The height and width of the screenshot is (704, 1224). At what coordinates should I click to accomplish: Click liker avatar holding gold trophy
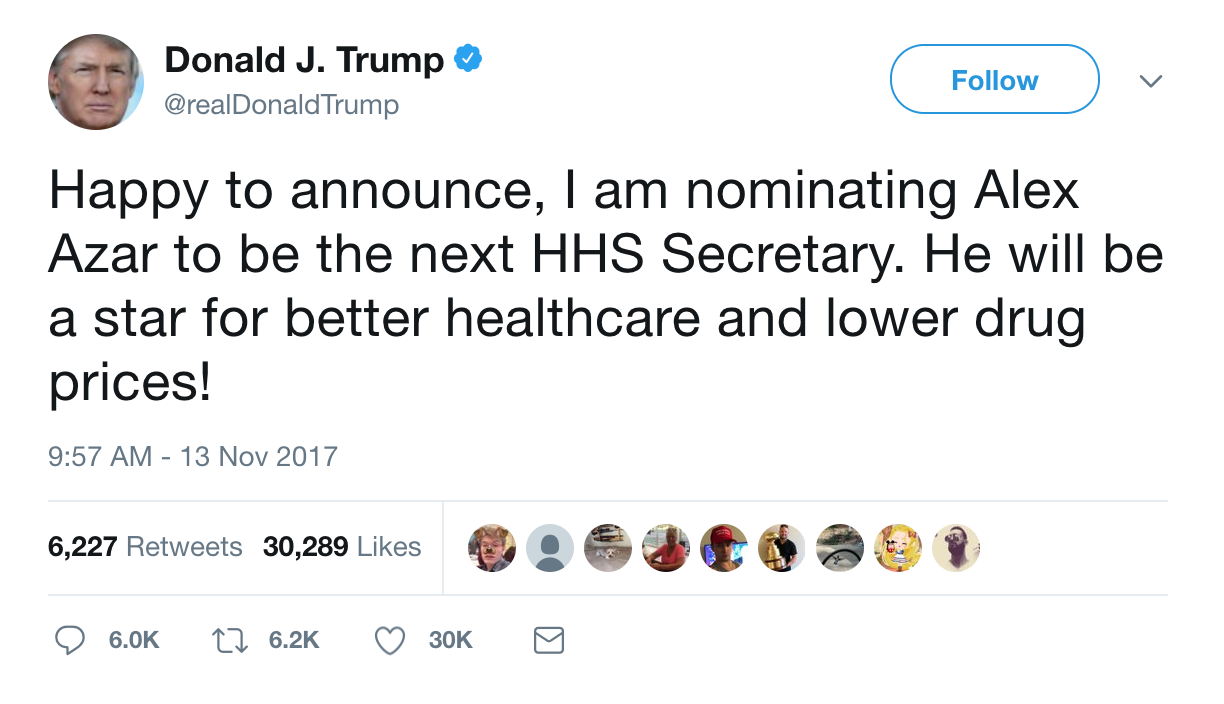pos(782,548)
